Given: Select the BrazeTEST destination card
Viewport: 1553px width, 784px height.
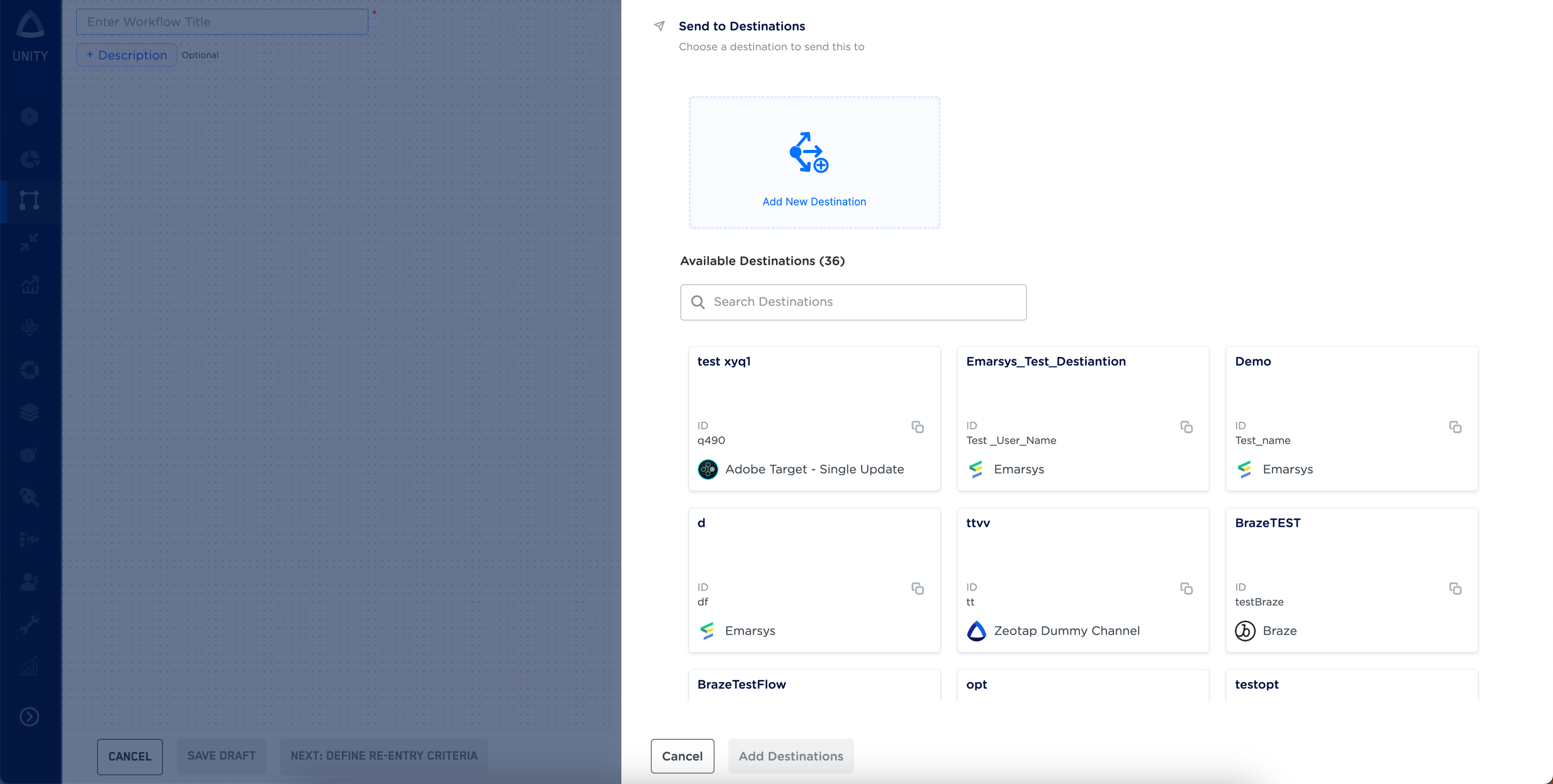Looking at the screenshot, I should [1351, 555].
